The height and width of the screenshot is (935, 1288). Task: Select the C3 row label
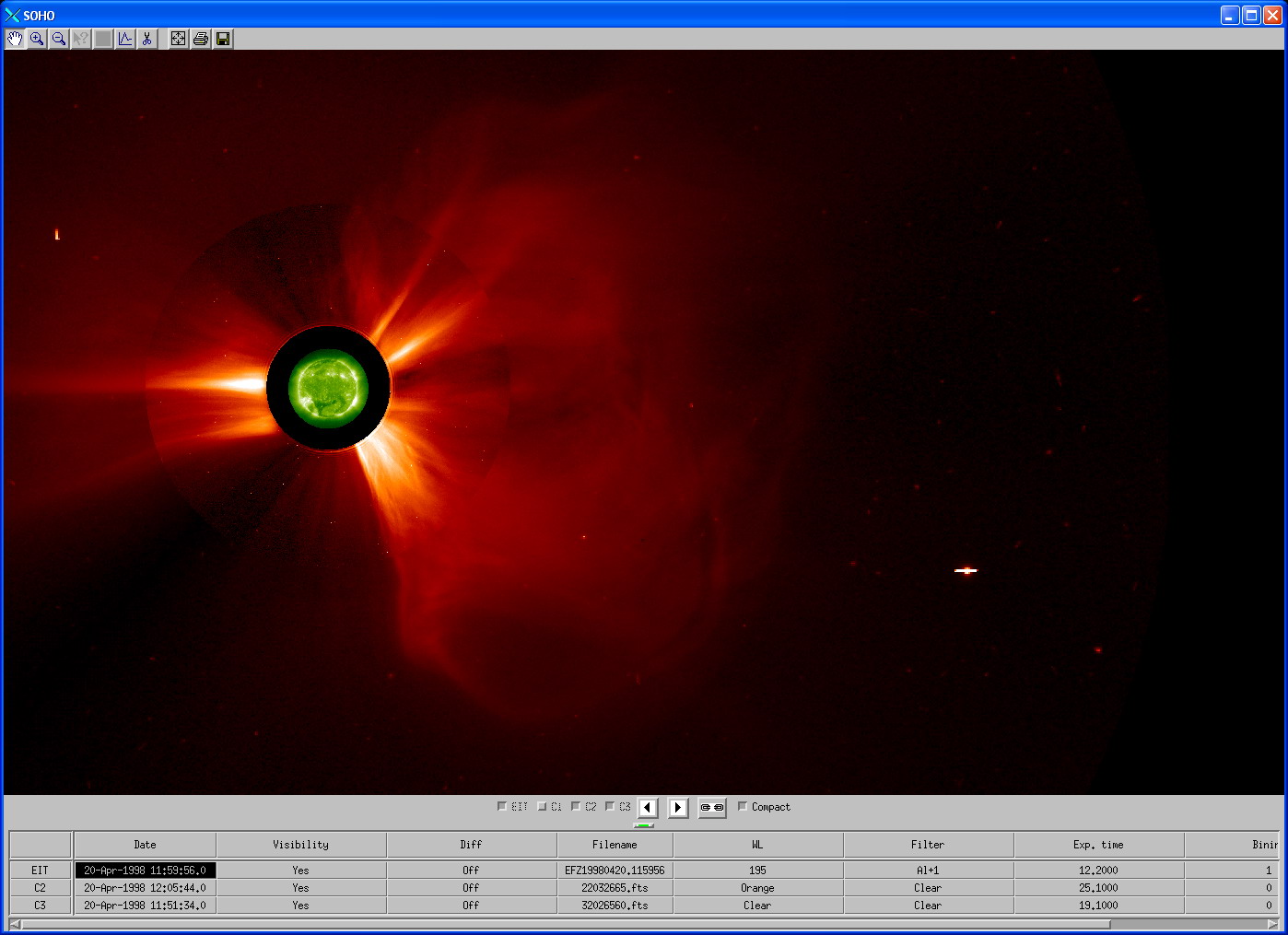tap(41, 906)
